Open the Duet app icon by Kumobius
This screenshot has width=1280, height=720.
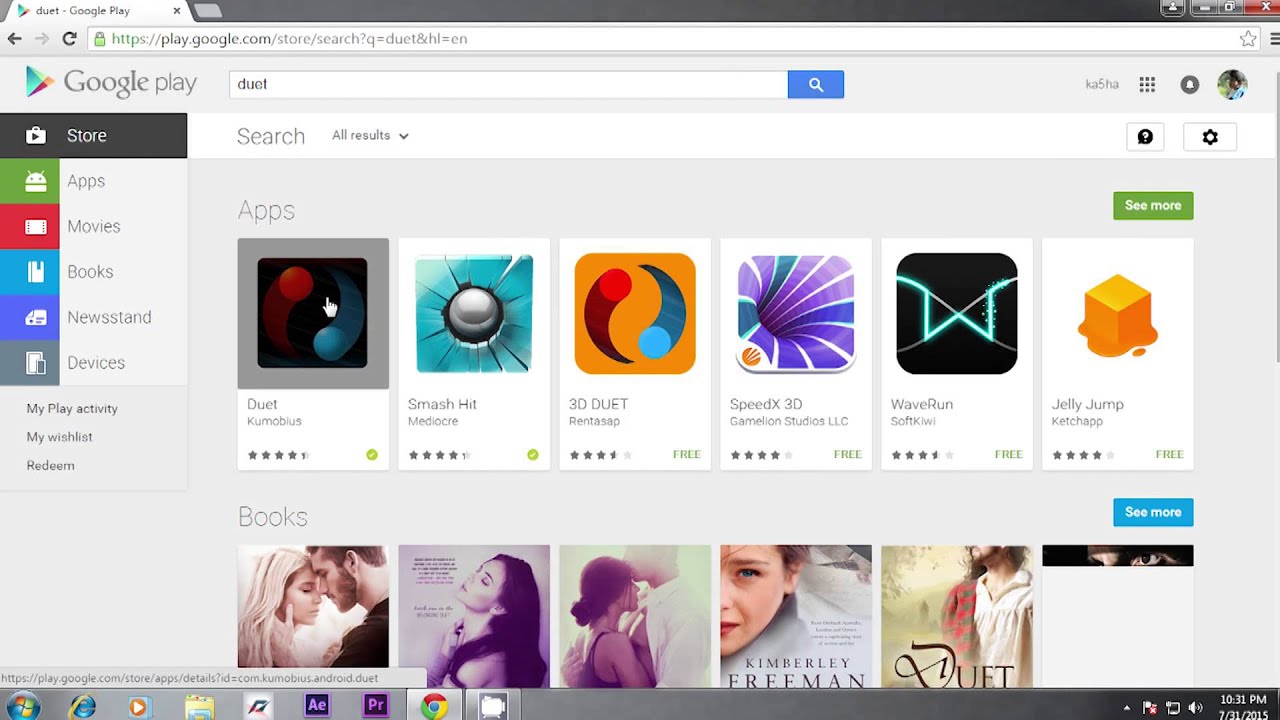(x=312, y=313)
